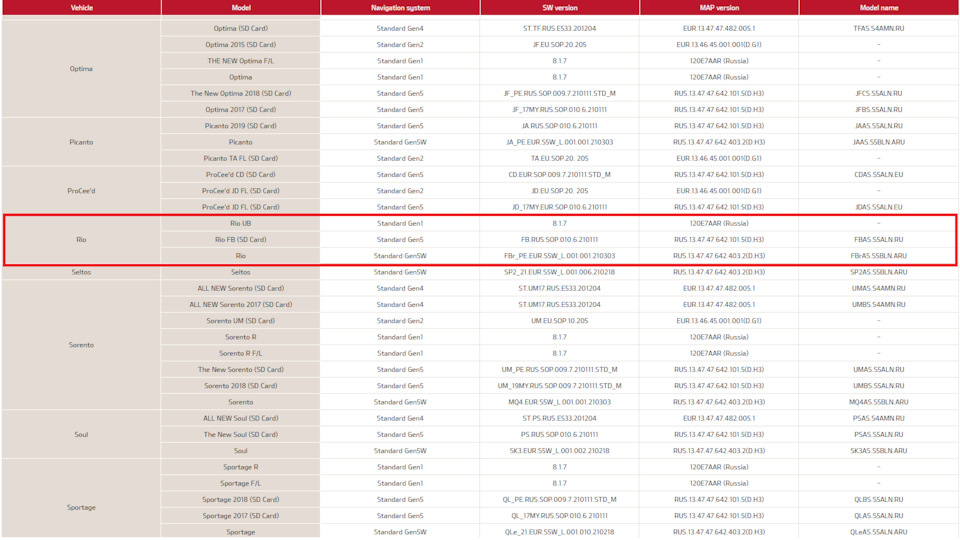Select SW version 'JA.RUS.SOP.010.6.210111'
This screenshot has height=540, width=960.
[x=560, y=126]
